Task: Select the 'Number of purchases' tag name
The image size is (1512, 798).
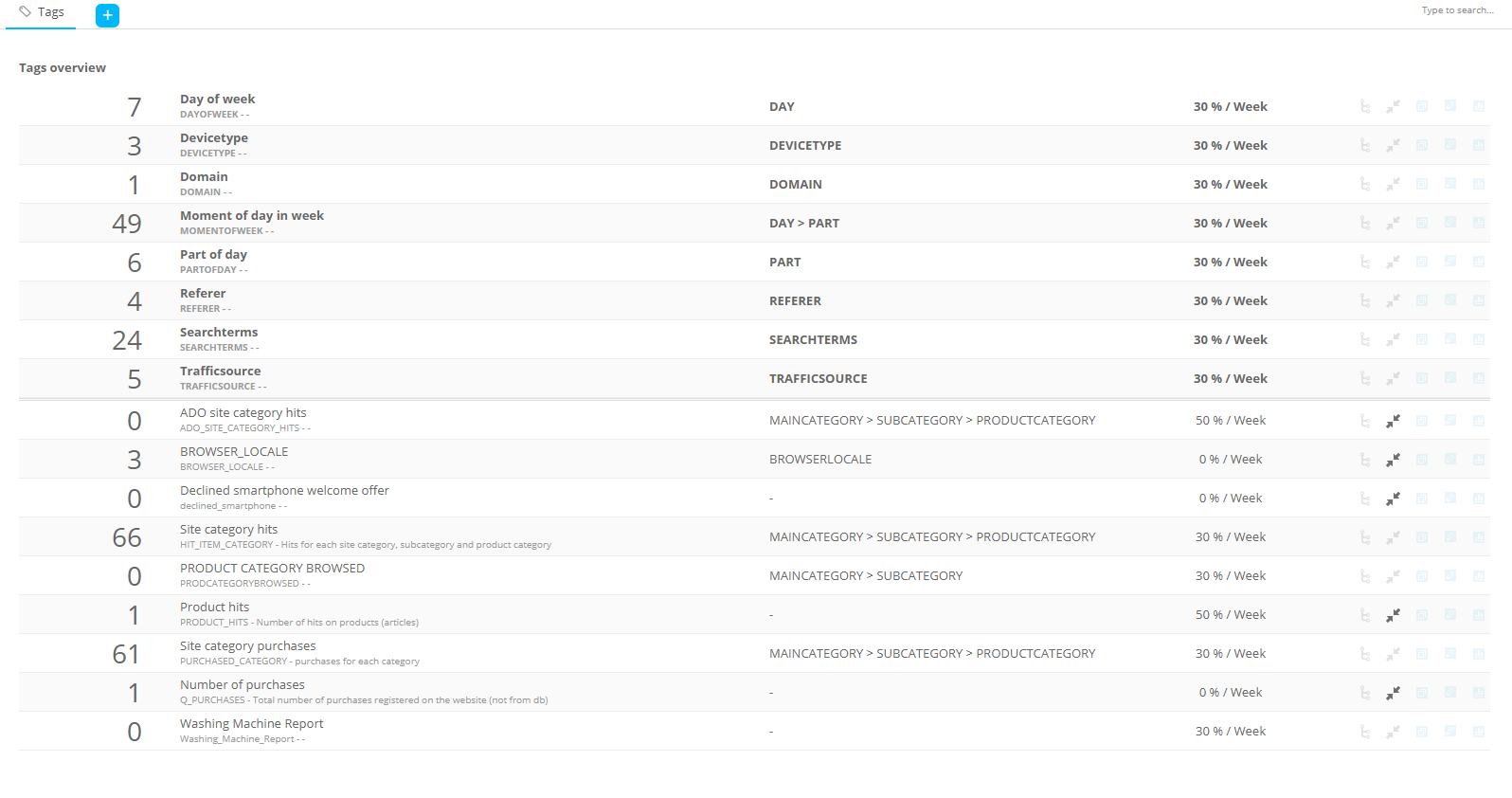Action: point(243,684)
